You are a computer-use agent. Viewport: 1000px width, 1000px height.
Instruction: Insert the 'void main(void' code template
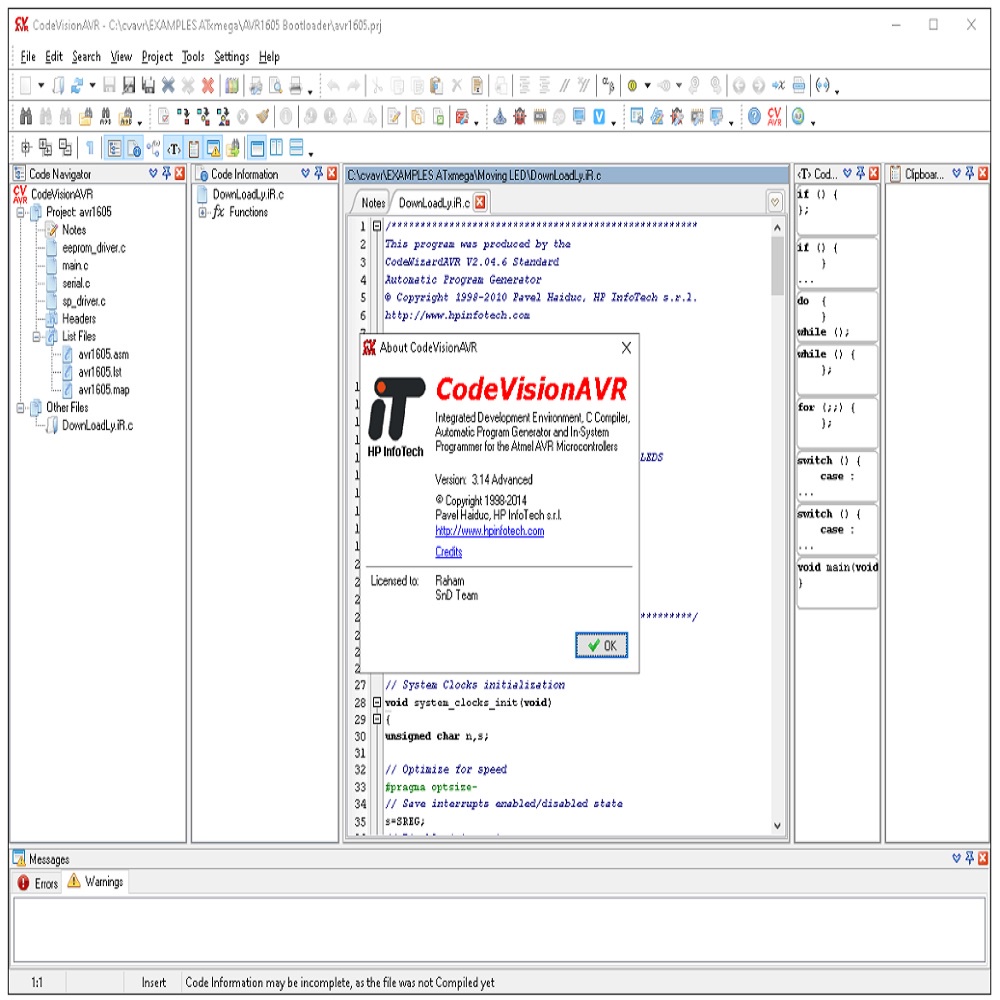pos(837,582)
